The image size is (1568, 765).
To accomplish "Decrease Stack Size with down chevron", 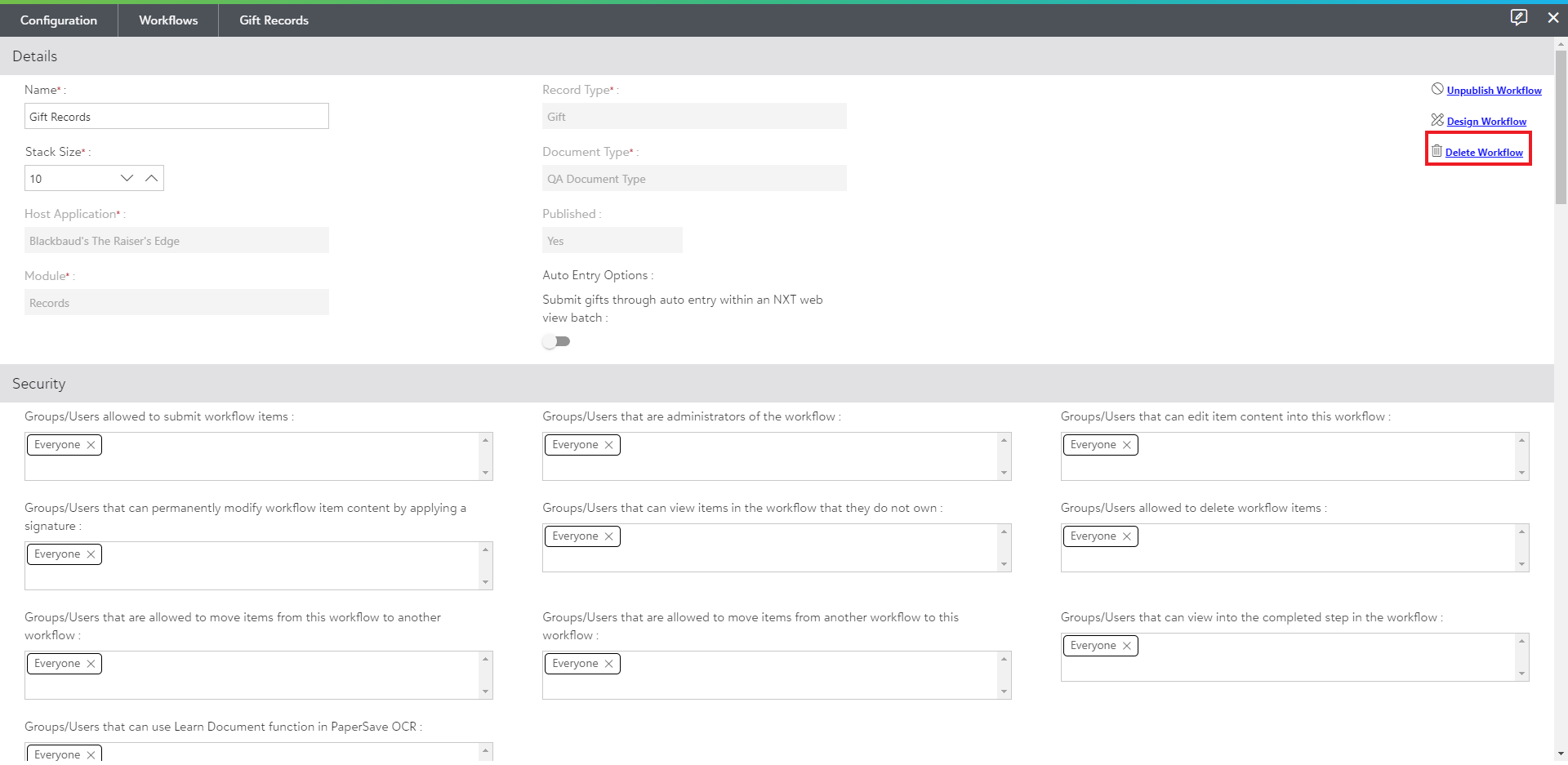I will click(127, 178).
